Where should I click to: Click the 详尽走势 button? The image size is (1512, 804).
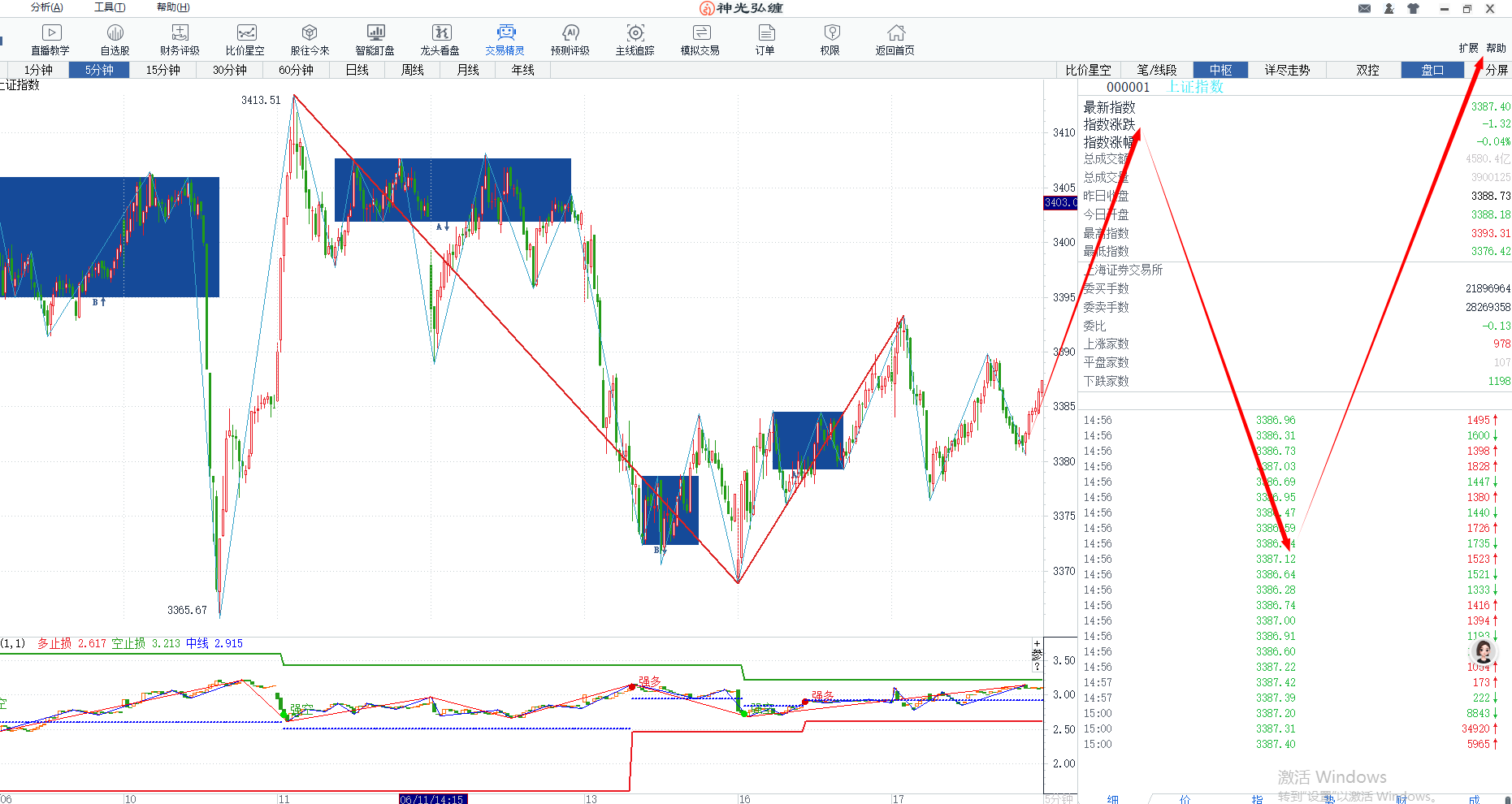(x=1287, y=70)
